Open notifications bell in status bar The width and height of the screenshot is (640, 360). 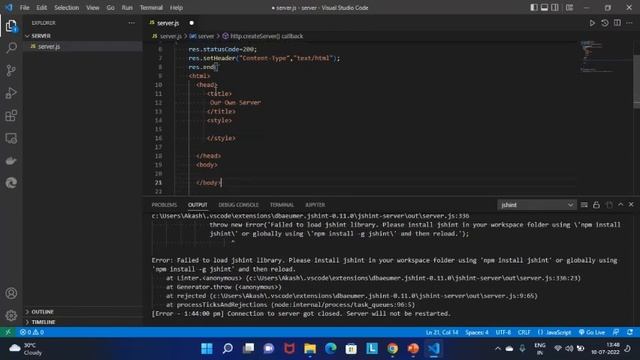(x=630, y=332)
